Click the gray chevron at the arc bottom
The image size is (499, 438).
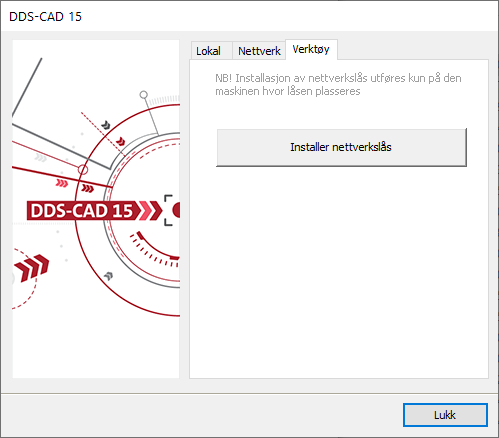point(109,276)
